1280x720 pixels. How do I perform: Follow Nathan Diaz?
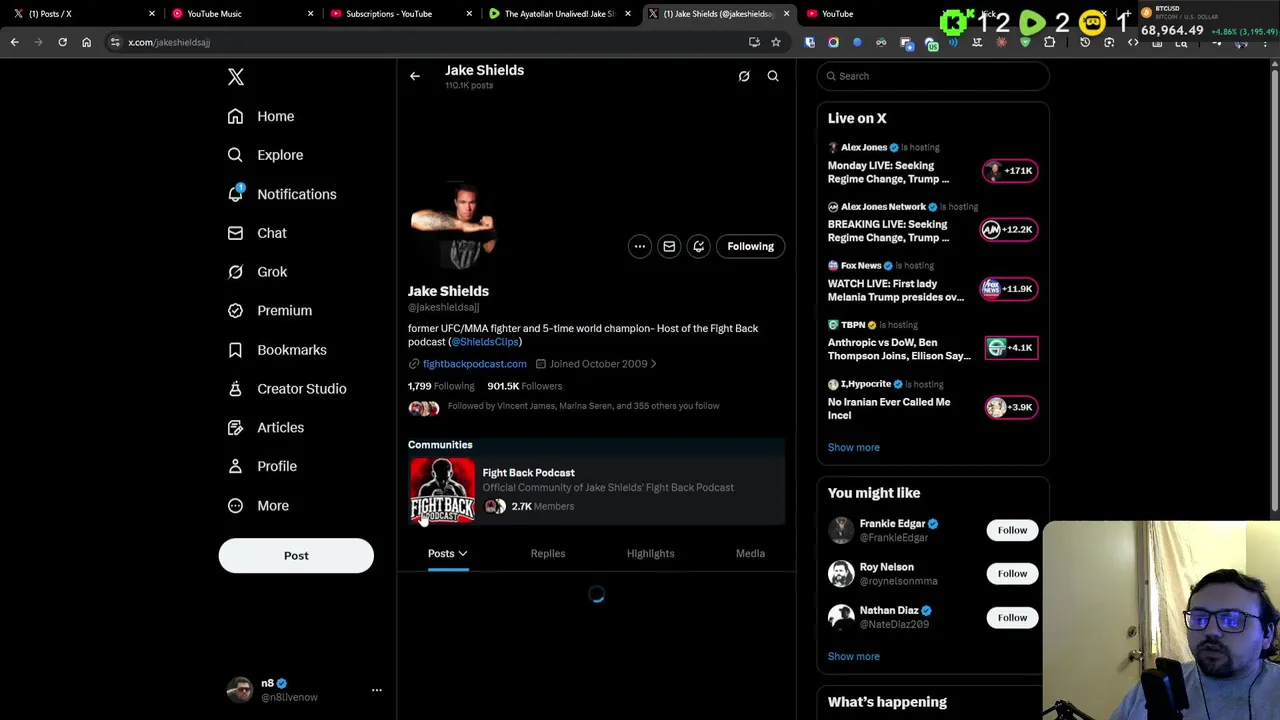point(1012,617)
